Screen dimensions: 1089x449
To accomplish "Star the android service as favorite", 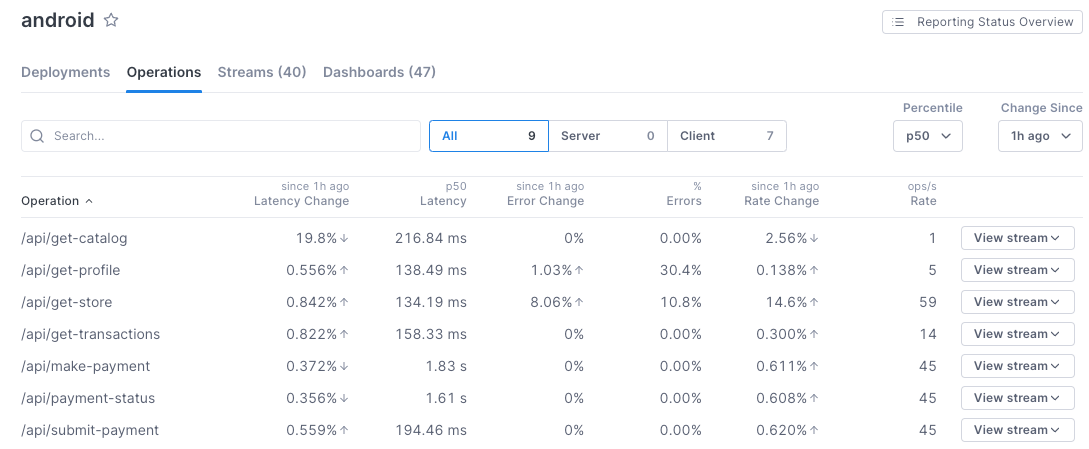I will click(111, 21).
